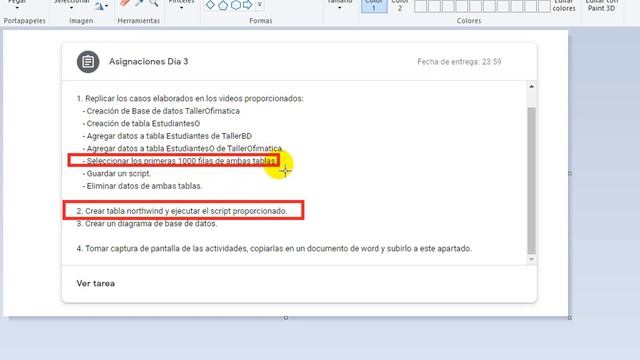Click the canvas bottom-edge resize handle
The image size is (640, 360).
pos(286,318)
